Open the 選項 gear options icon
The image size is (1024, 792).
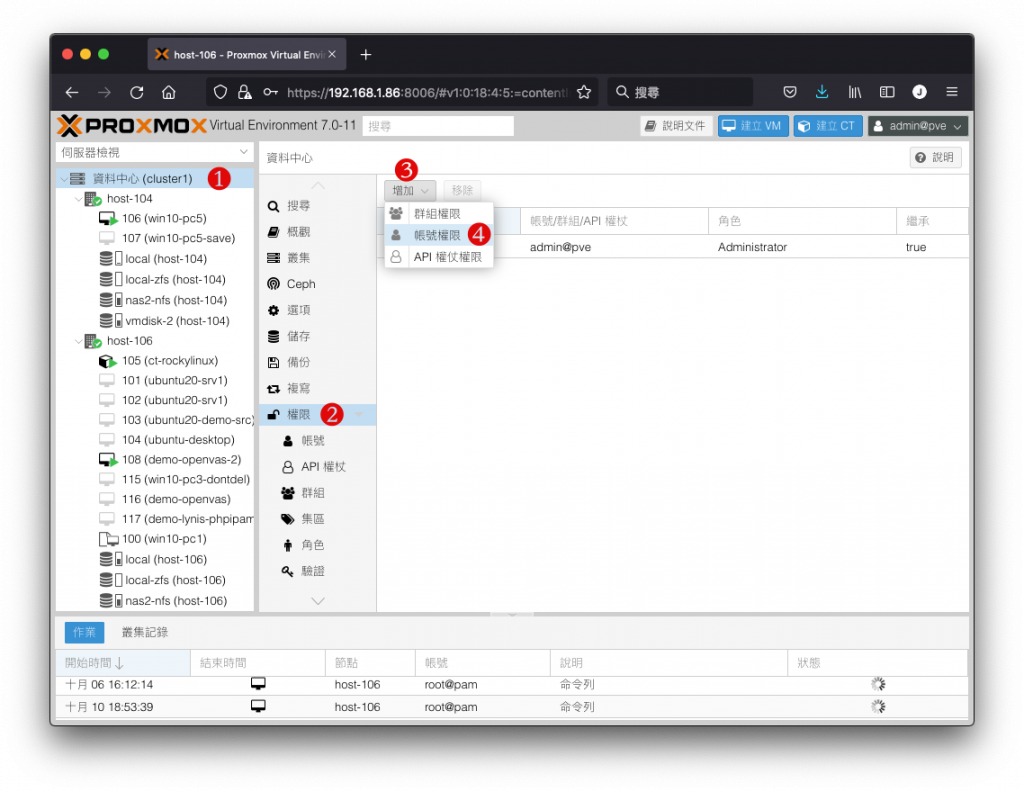click(x=273, y=310)
